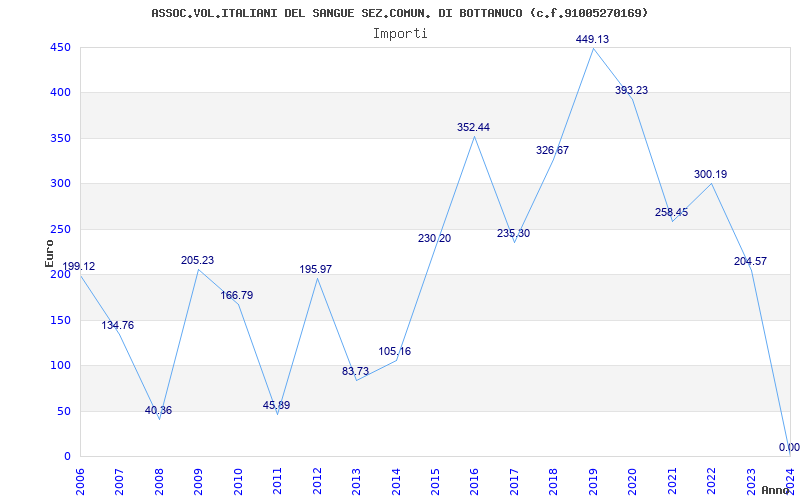Click the chart title ASSOC.VOL.ITALIANI DEL SANGUE

(x=399, y=13)
